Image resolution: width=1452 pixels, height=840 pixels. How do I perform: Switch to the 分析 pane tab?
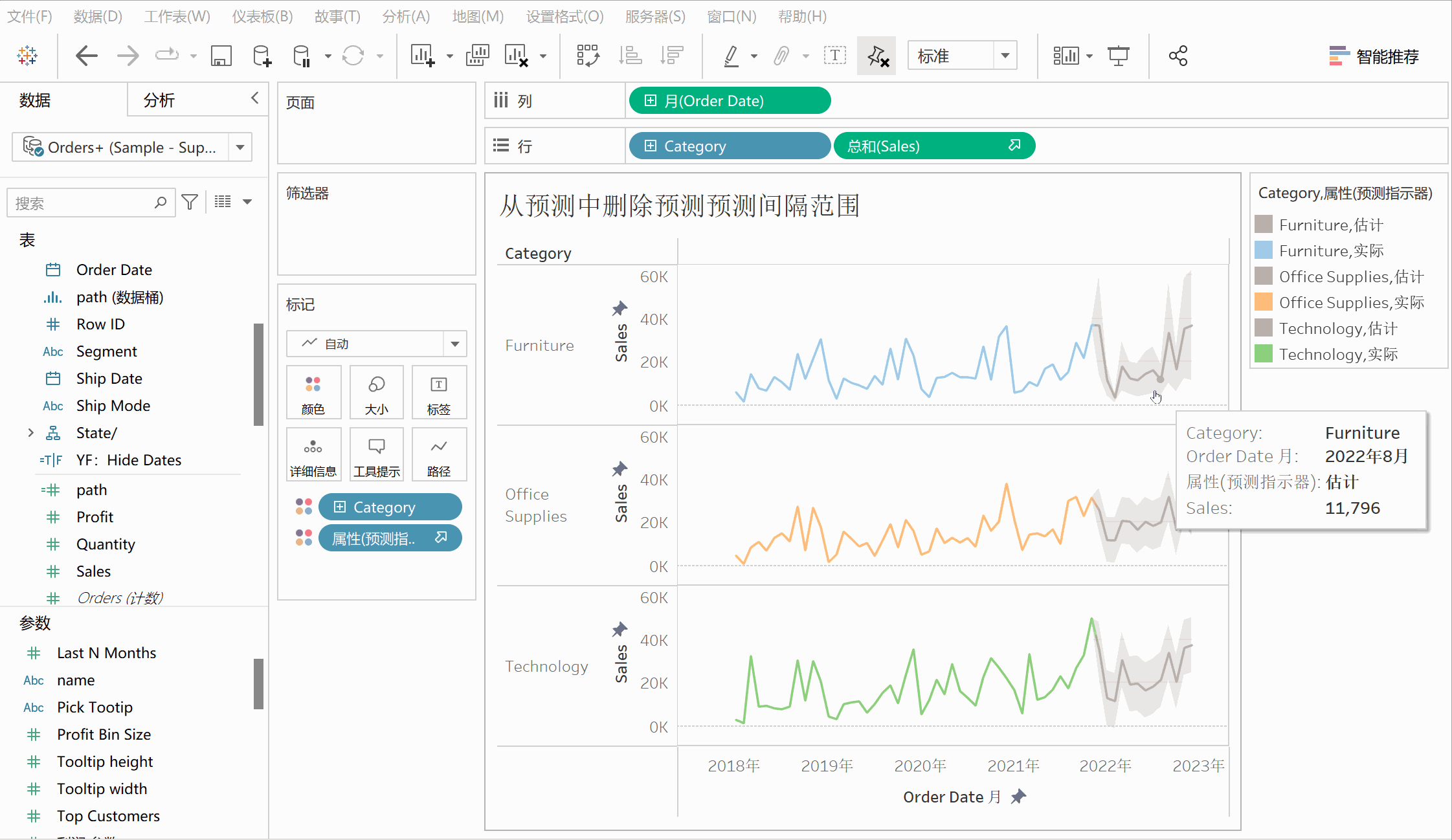[159, 100]
